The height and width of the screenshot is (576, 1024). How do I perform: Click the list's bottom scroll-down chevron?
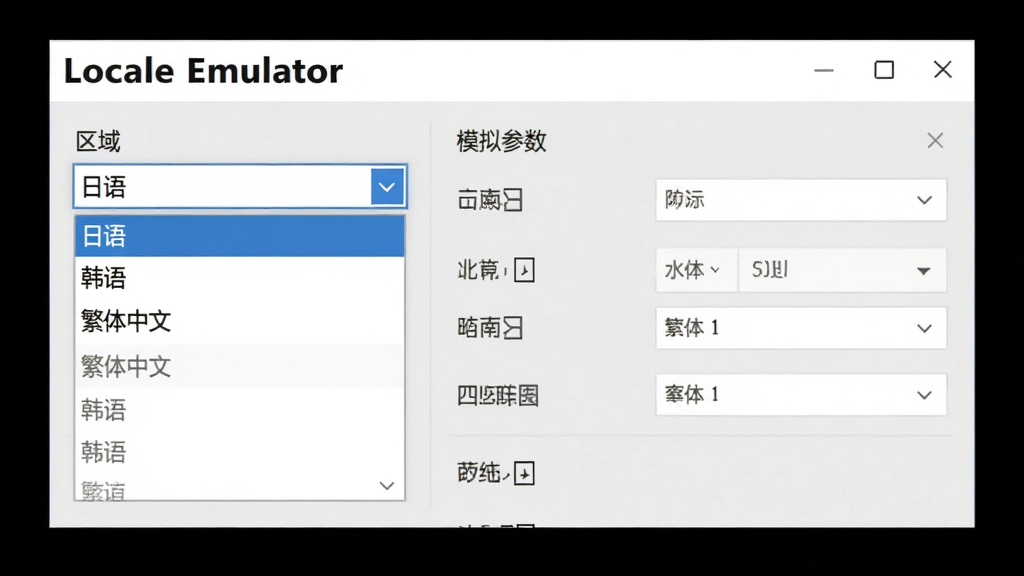(x=387, y=486)
